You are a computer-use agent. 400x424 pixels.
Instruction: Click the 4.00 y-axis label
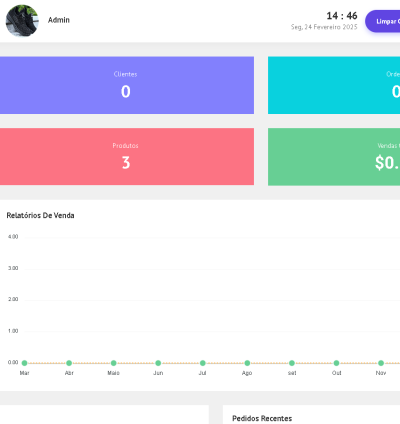(x=13, y=237)
